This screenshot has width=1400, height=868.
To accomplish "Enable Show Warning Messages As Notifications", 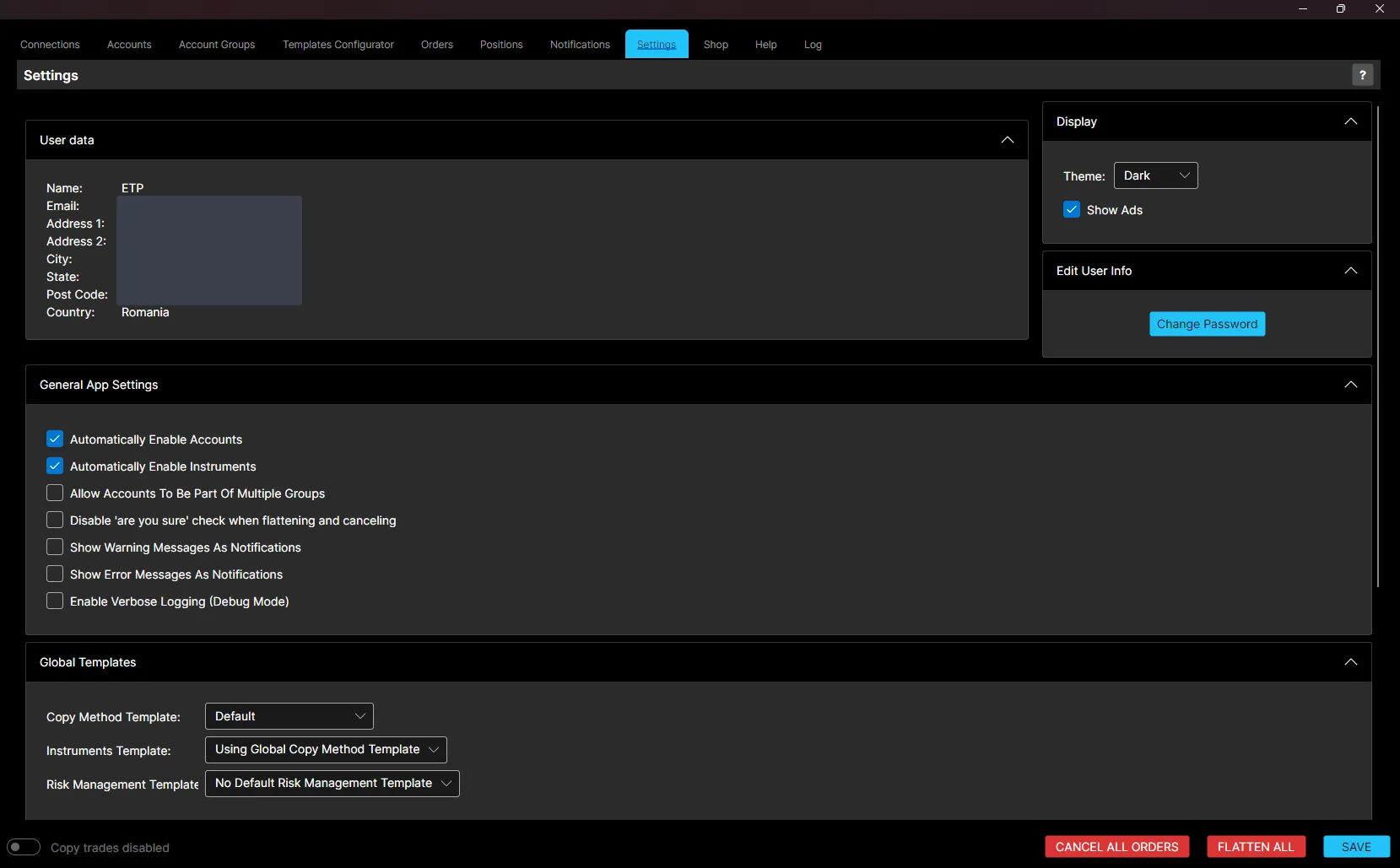I will point(55,547).
